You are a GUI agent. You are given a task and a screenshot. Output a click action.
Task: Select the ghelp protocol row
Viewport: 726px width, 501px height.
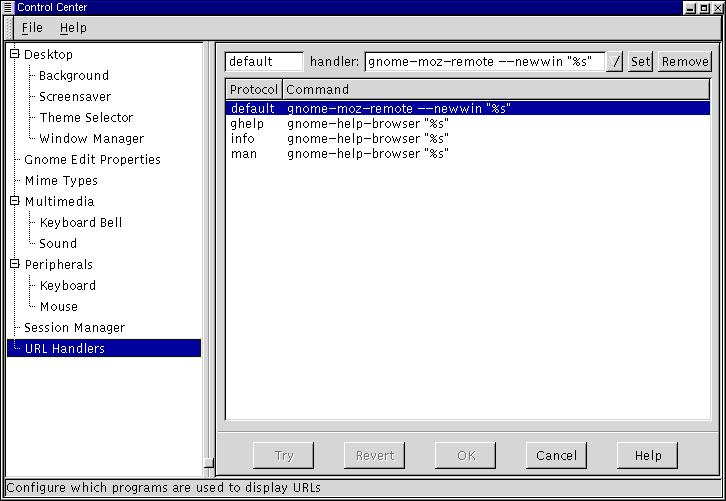(x=248, y=123)
